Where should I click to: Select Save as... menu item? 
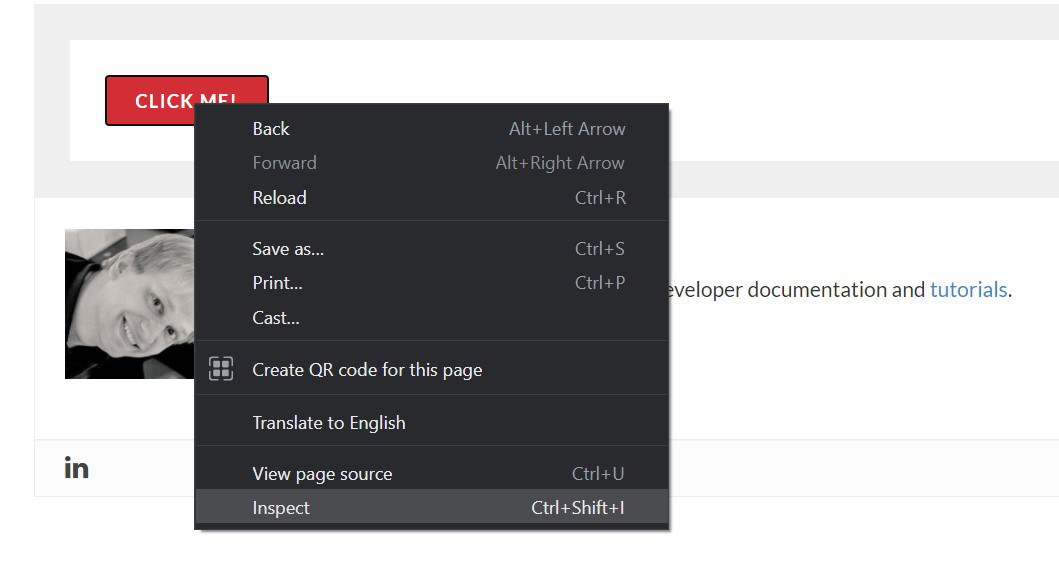coord(288,249)
